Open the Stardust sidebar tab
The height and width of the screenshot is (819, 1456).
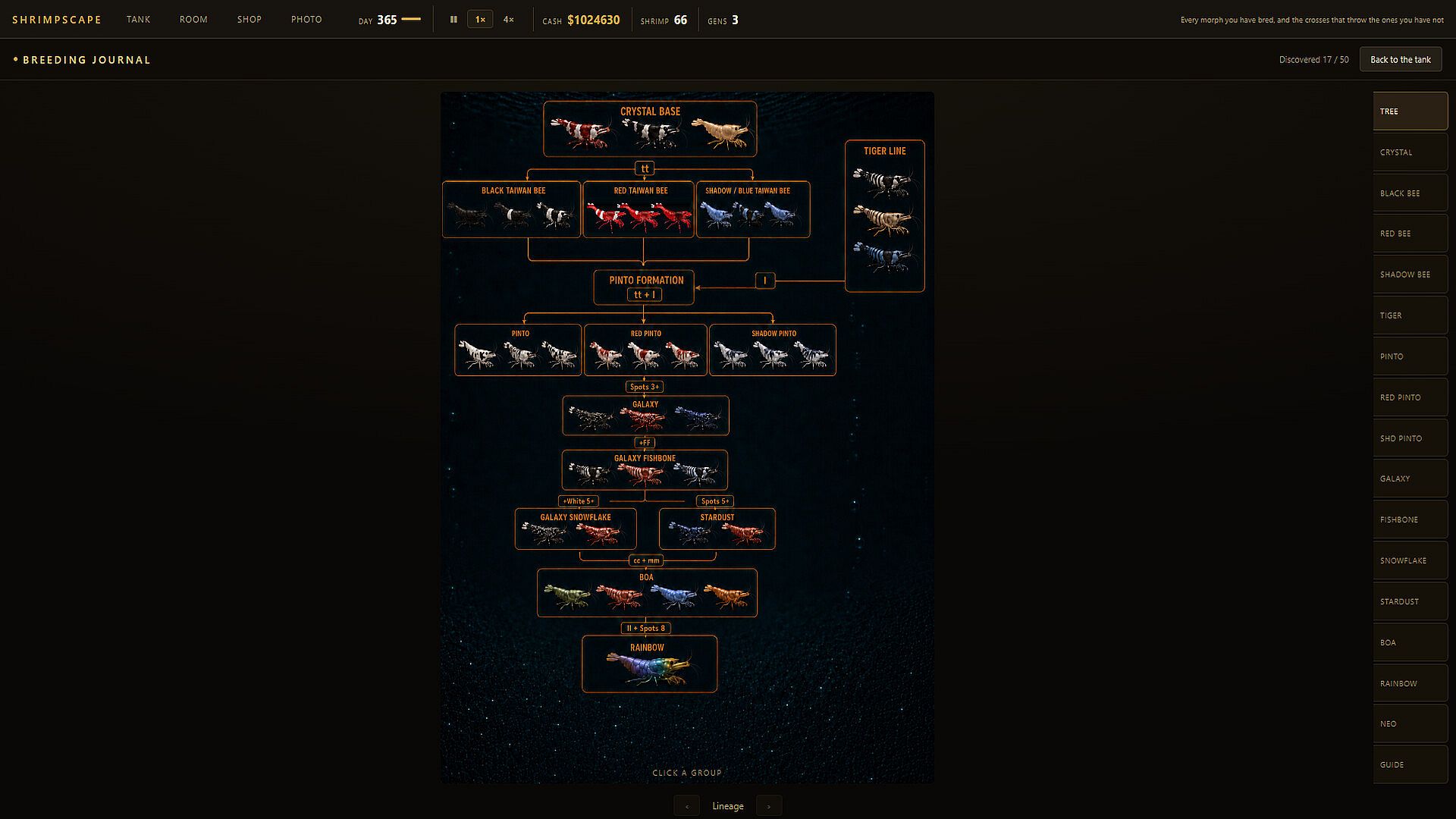pos(1410,601)
